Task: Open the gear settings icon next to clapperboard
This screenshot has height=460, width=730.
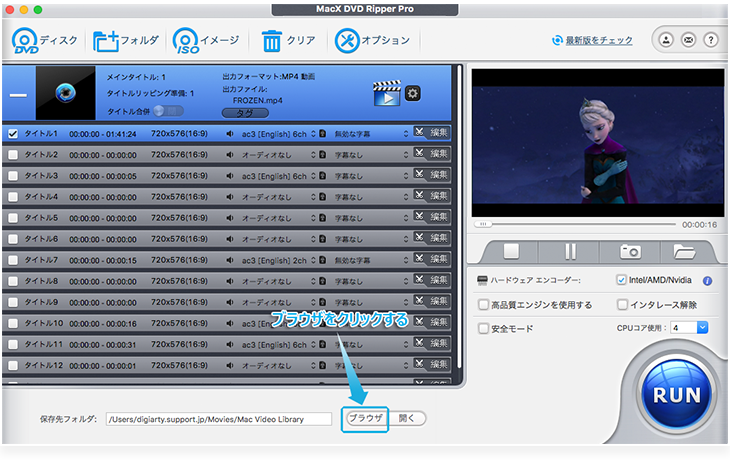Action: pos(412,94)
